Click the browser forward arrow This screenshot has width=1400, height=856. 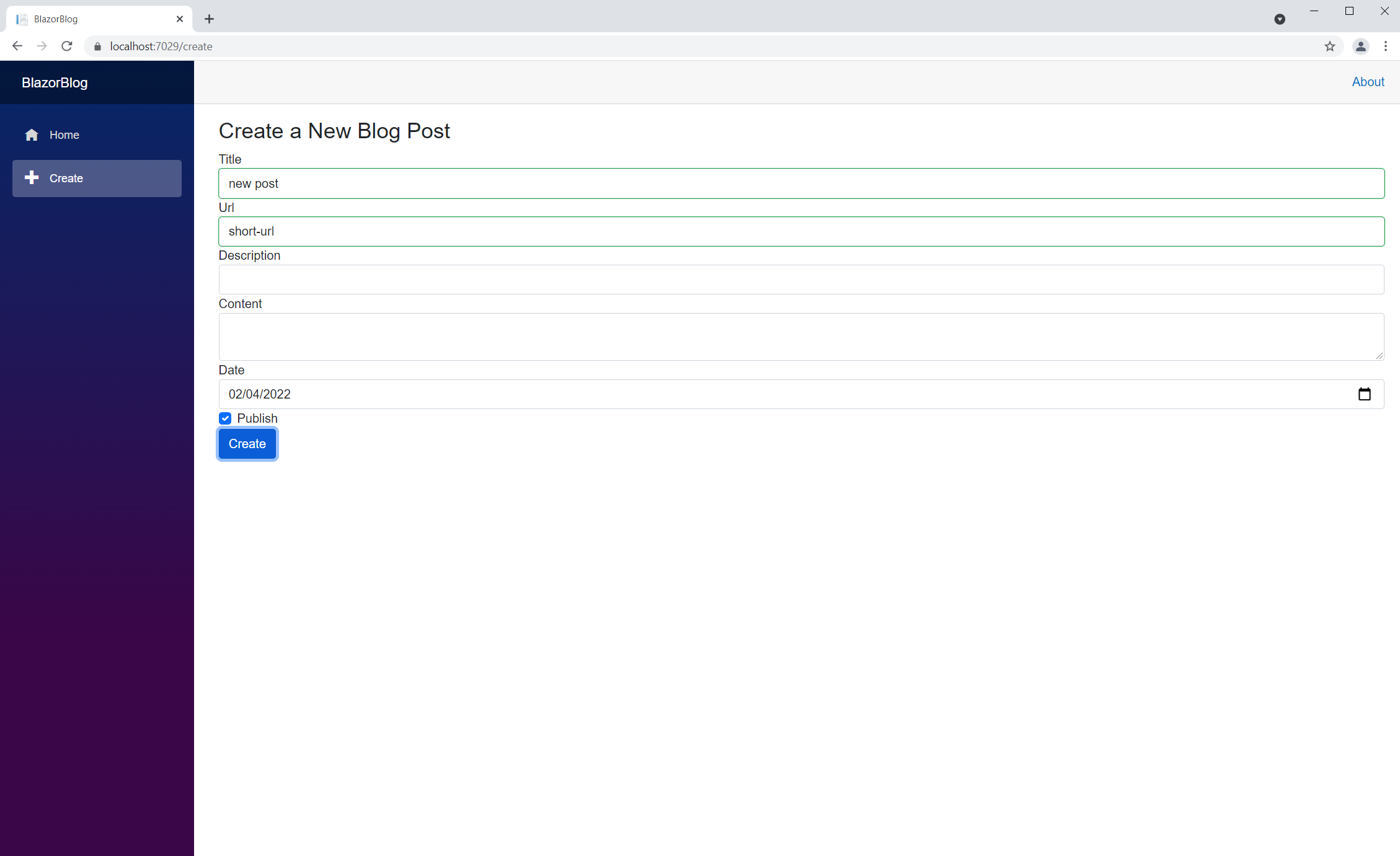(42, 46)
